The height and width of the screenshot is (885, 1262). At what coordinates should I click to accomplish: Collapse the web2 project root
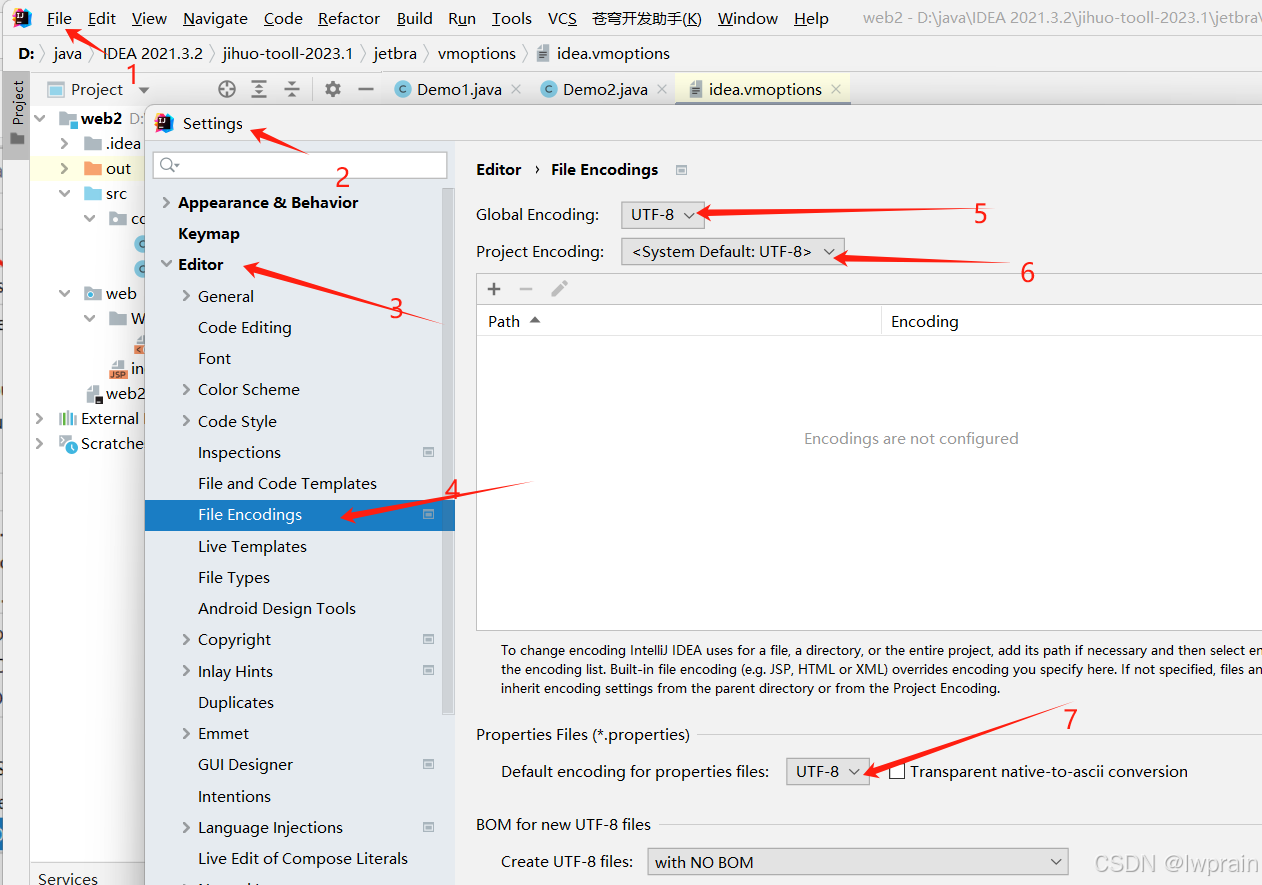pos(40,118)
